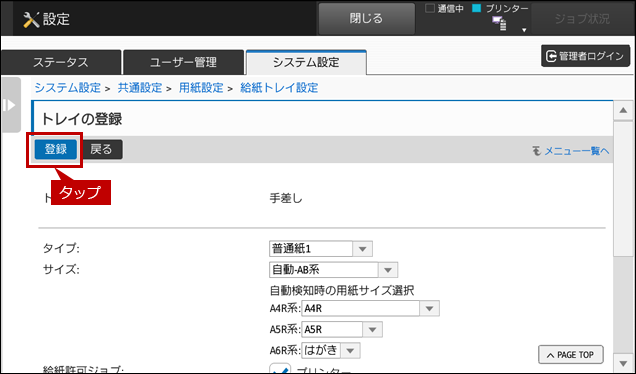Click the サイズ: label
636x374 pixels.
(61, 269)
